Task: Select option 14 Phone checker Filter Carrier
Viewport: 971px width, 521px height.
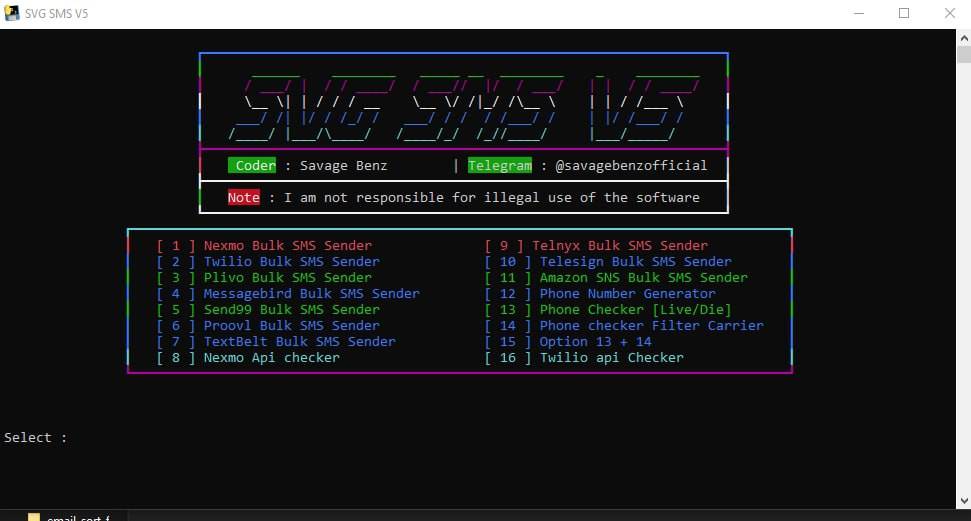Action: pos(624,326)
